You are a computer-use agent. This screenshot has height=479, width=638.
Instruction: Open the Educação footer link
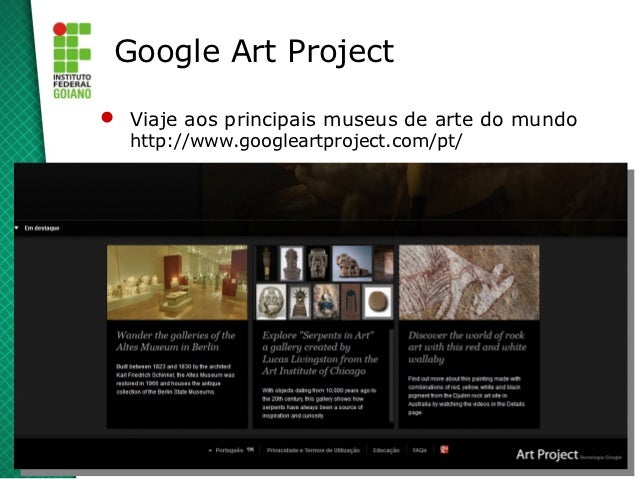pyautogui.click(x=386, y=450)
